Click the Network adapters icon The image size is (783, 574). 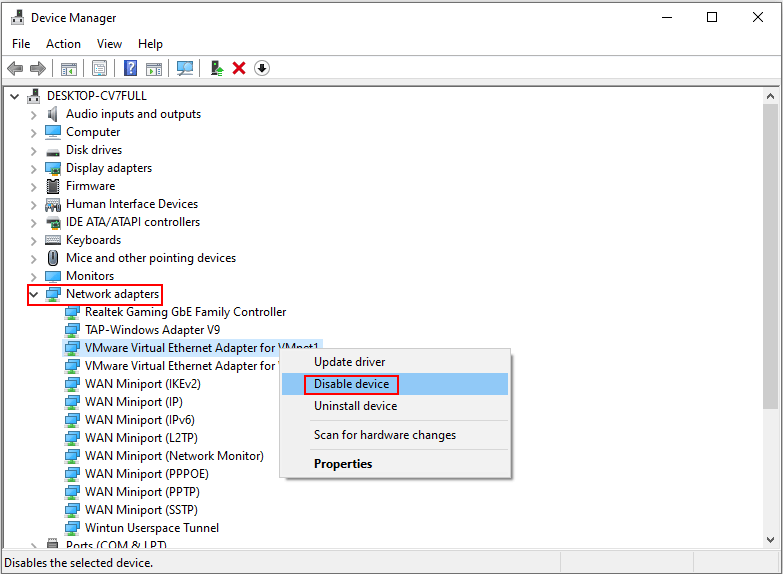53,294
